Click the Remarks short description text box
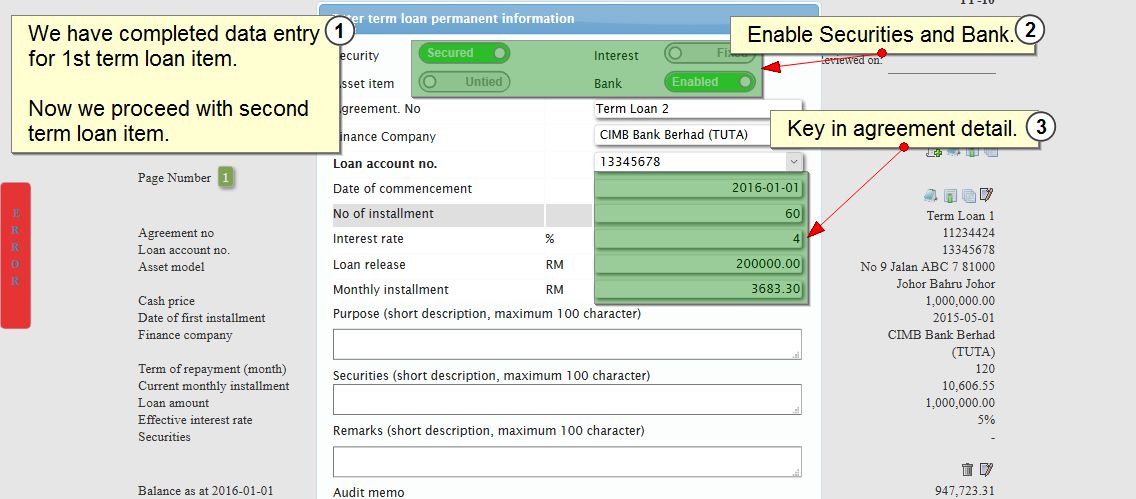Image resolution: width=1136 pixels, height=499 pixels. 566,461
